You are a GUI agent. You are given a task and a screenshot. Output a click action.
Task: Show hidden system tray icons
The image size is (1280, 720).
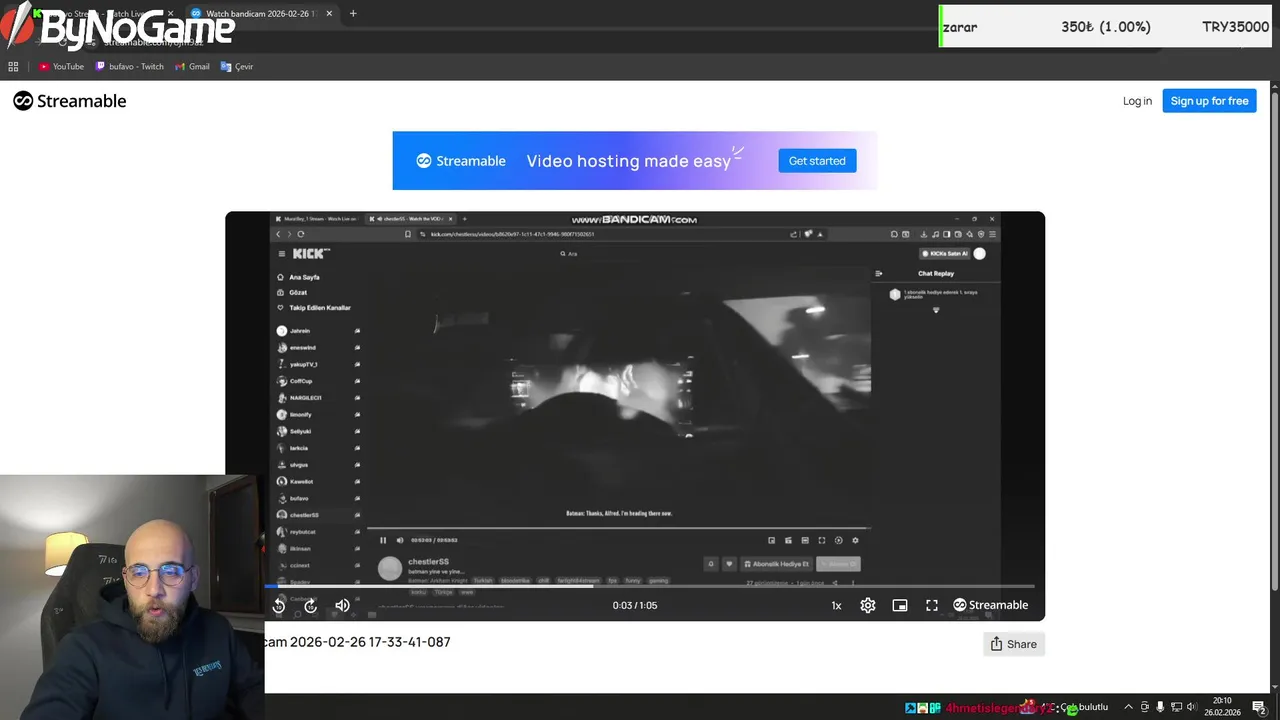[1128, 707]
